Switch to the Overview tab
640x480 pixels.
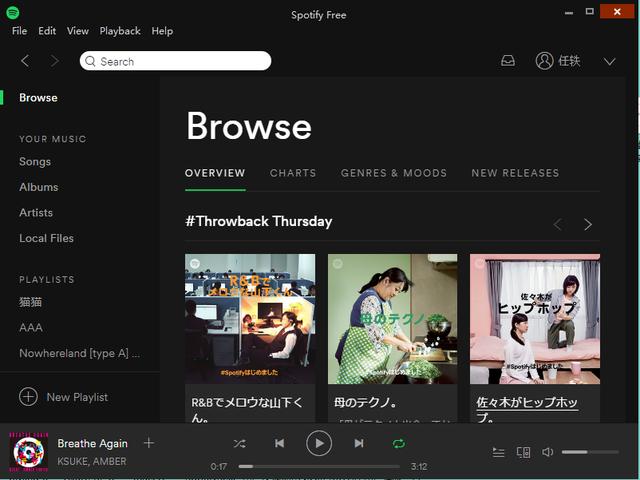coord(215,173)
